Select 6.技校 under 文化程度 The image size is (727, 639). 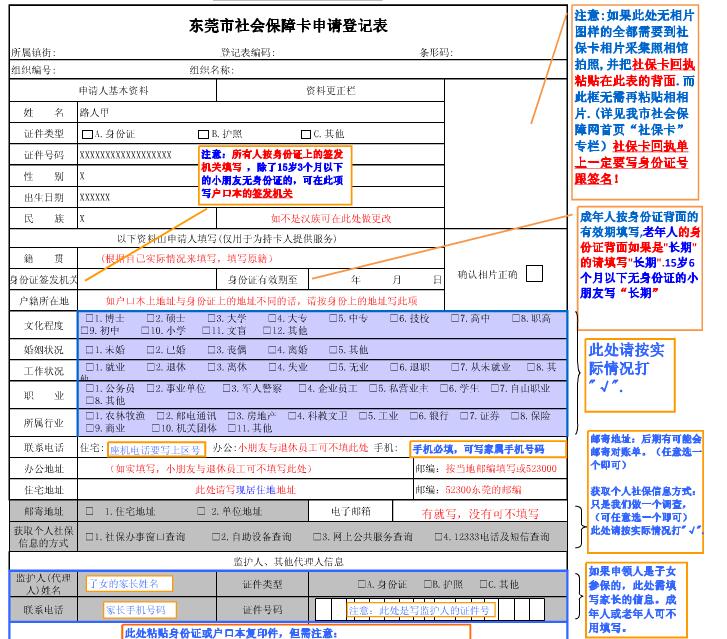394,318
